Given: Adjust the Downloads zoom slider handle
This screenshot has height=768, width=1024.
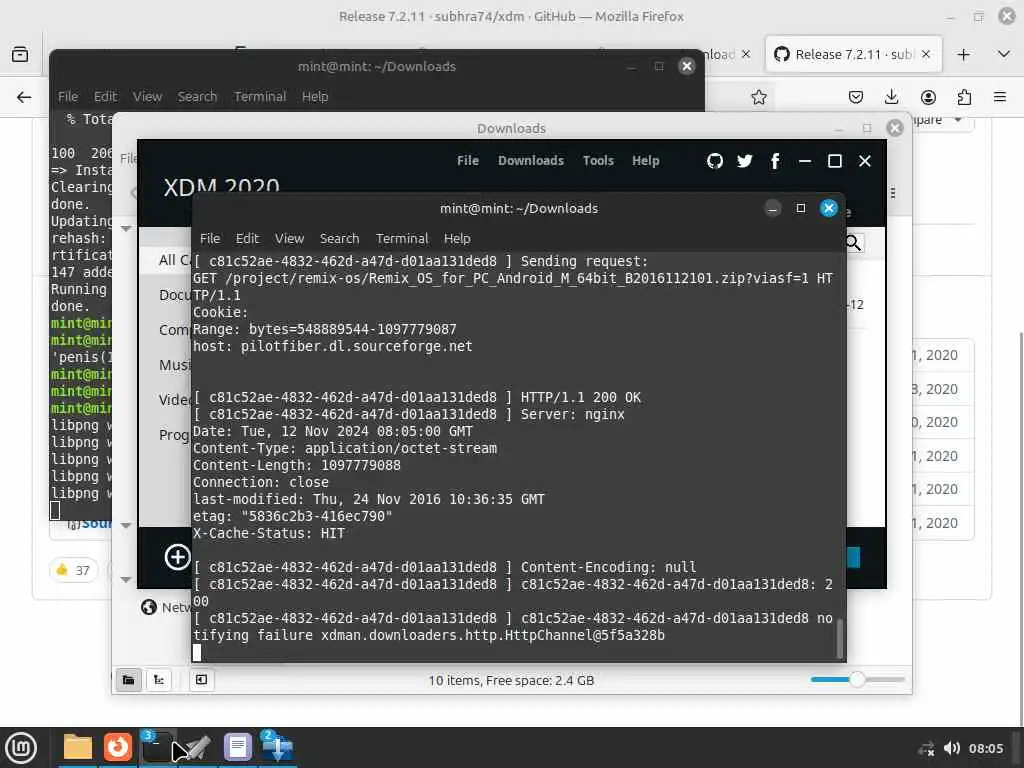Looking at the screenshot, I should tap(857, 680).
